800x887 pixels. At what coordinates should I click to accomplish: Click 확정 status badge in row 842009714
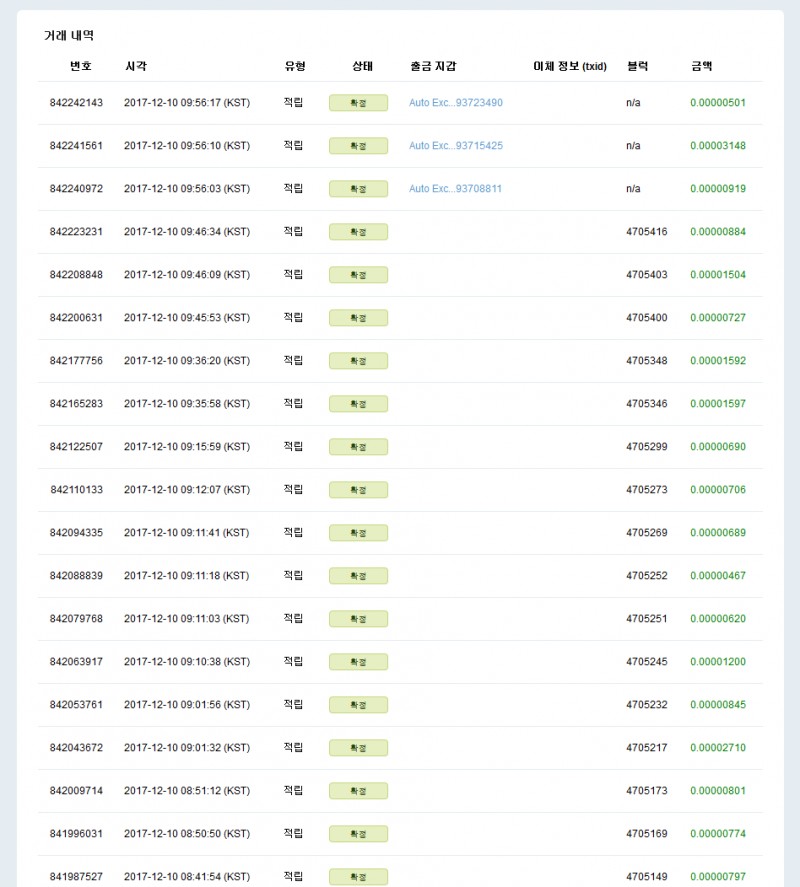[358, 791]
